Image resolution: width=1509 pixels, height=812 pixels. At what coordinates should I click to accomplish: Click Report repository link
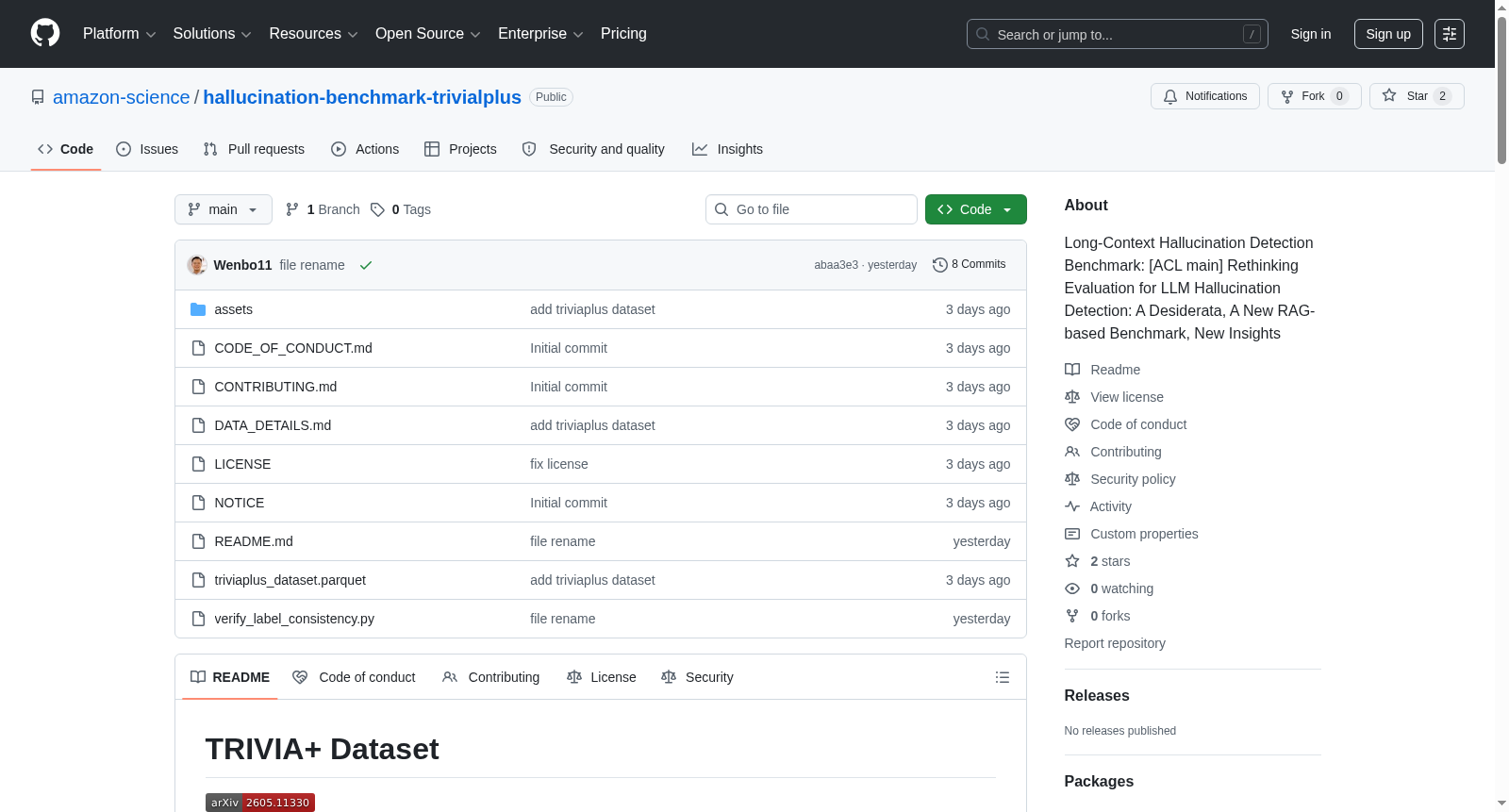coord(1115,643)
